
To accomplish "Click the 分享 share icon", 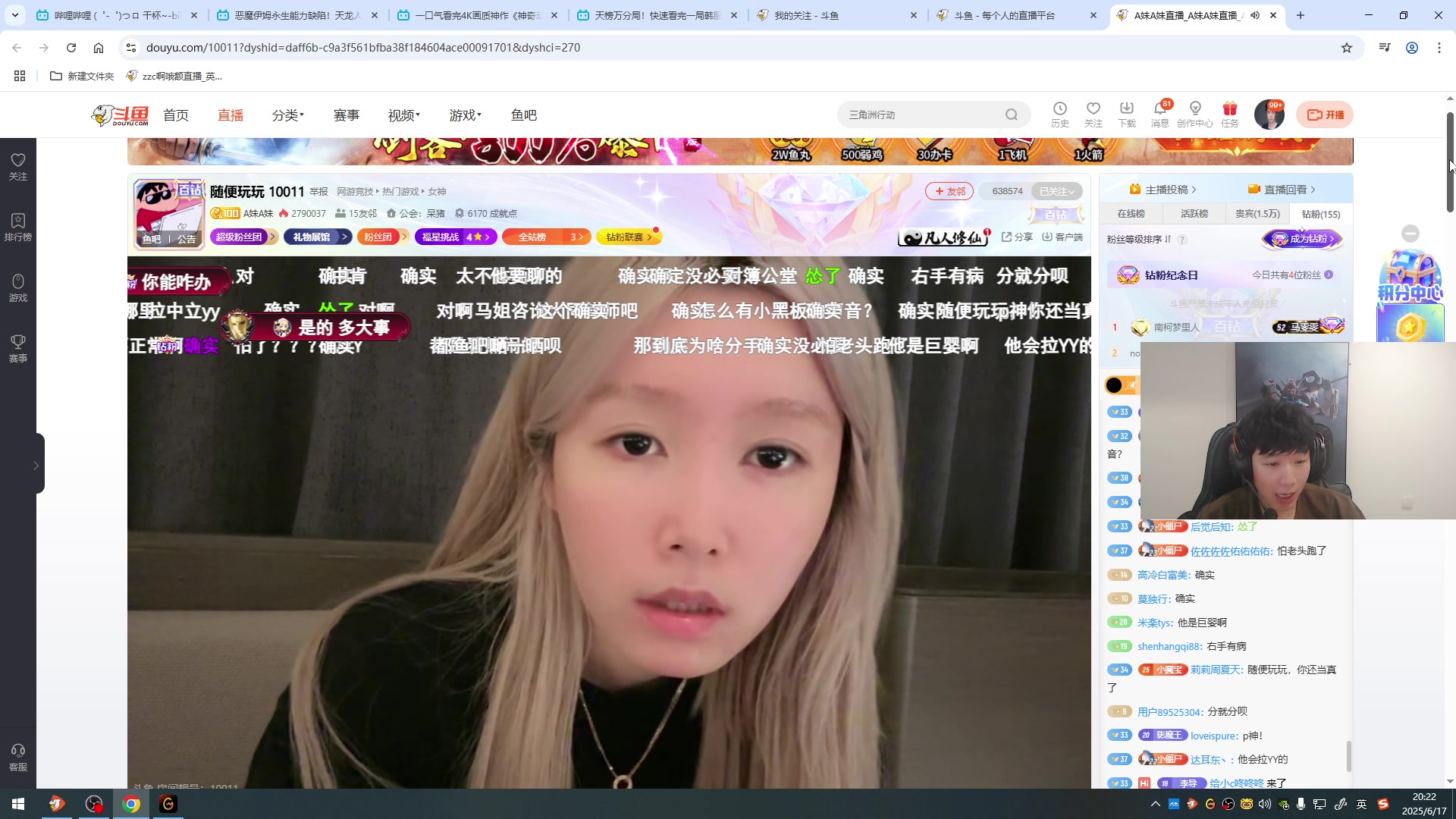I will (x=1017, y=237).
